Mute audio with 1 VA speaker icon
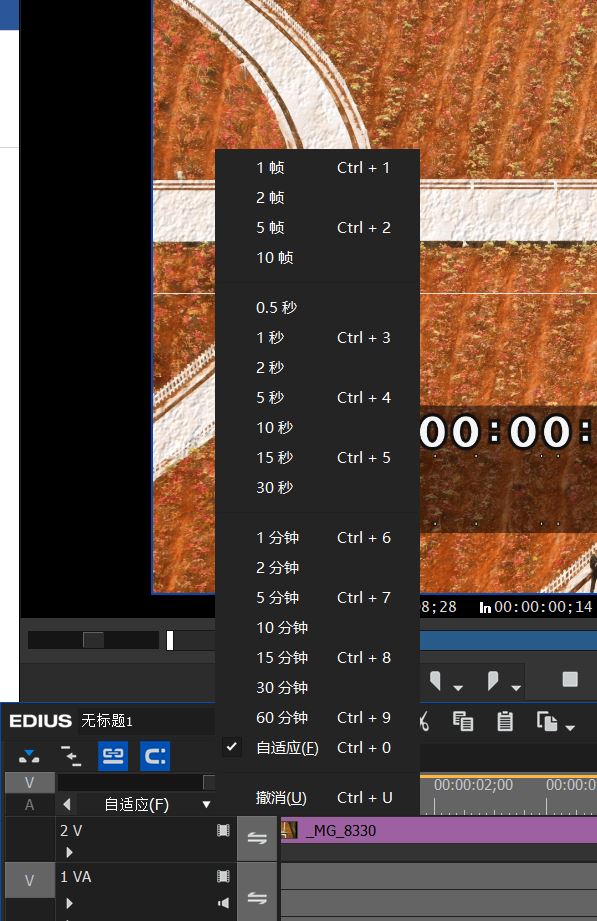This screenshot has height=921, width=597. point(223,903)
